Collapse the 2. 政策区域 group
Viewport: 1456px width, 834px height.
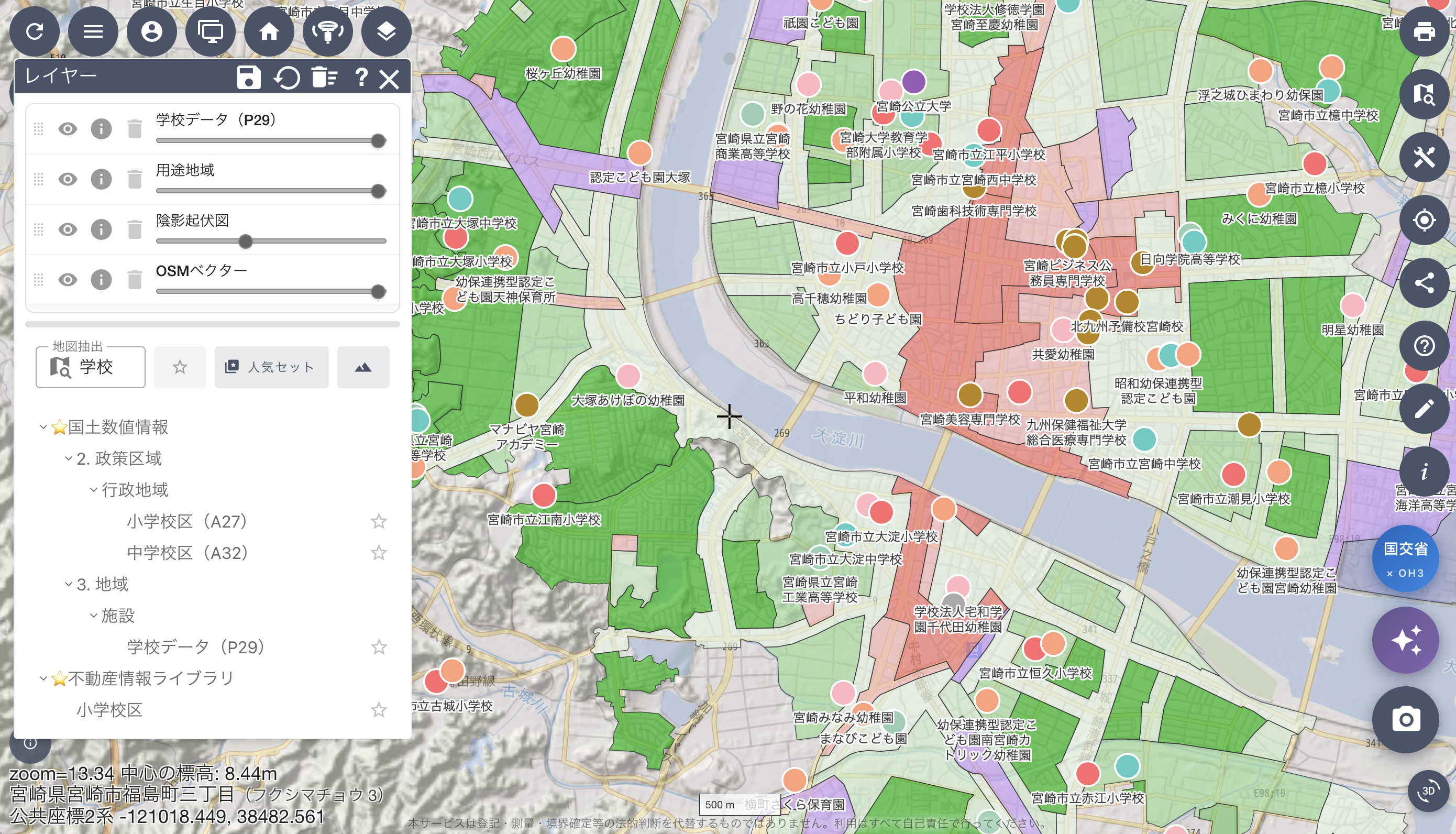click(68, 458)
